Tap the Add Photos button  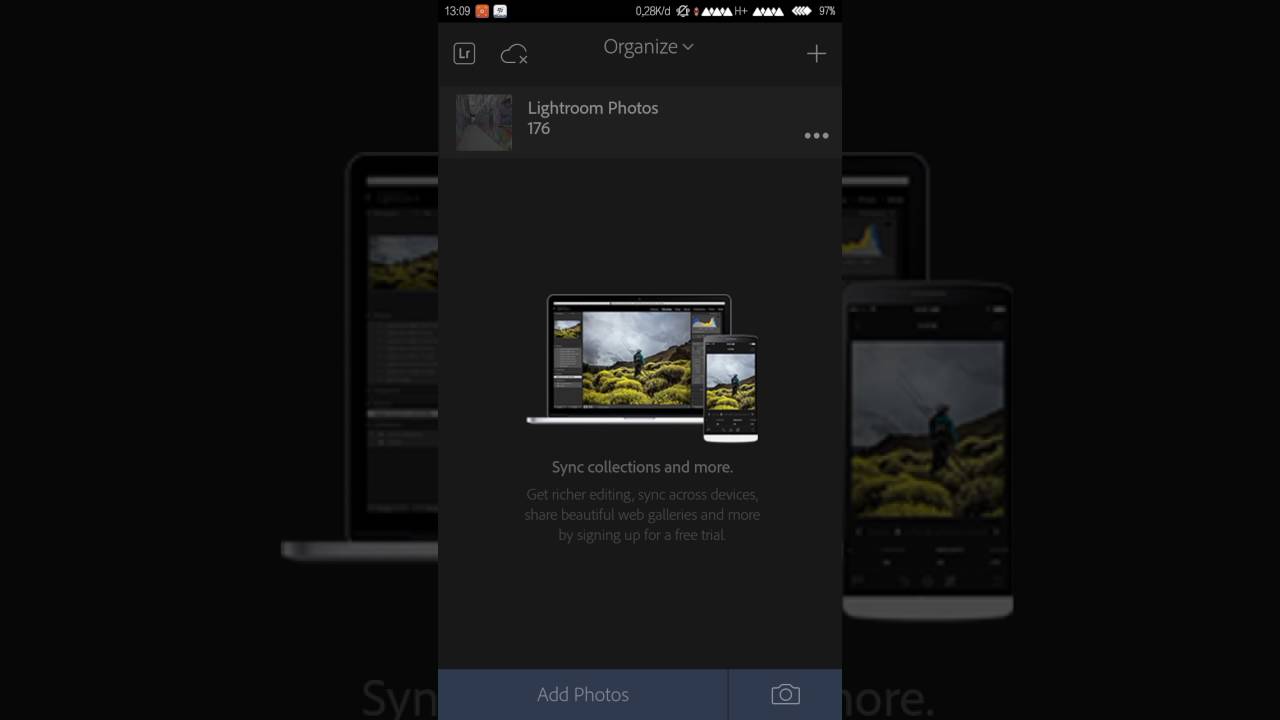(583, 694)
